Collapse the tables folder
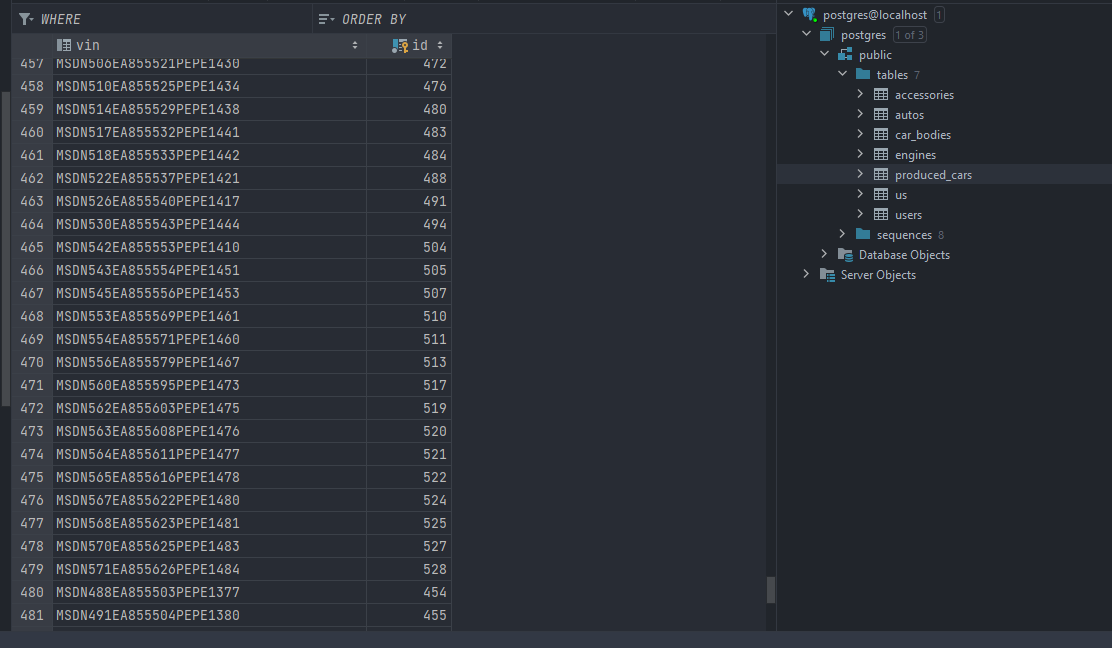The height and width of the screenshot is (648, 1112). pos(842,74)
